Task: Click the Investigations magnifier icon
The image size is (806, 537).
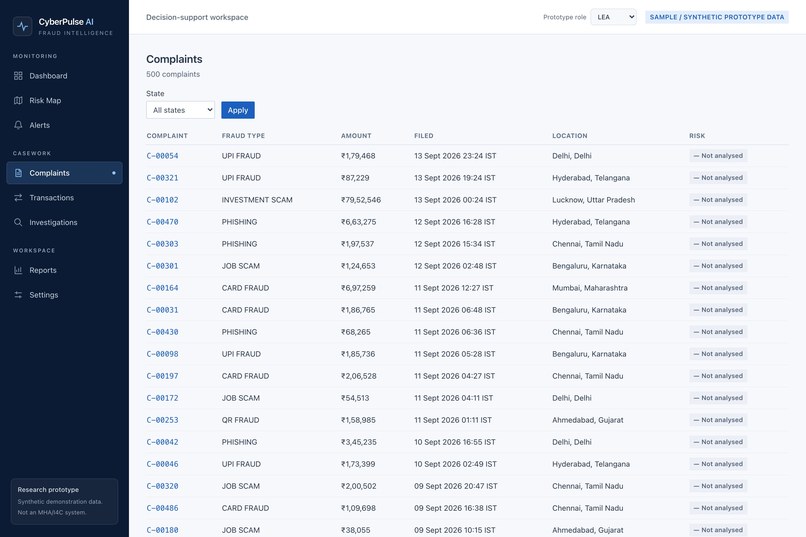Action: point(18,223)
